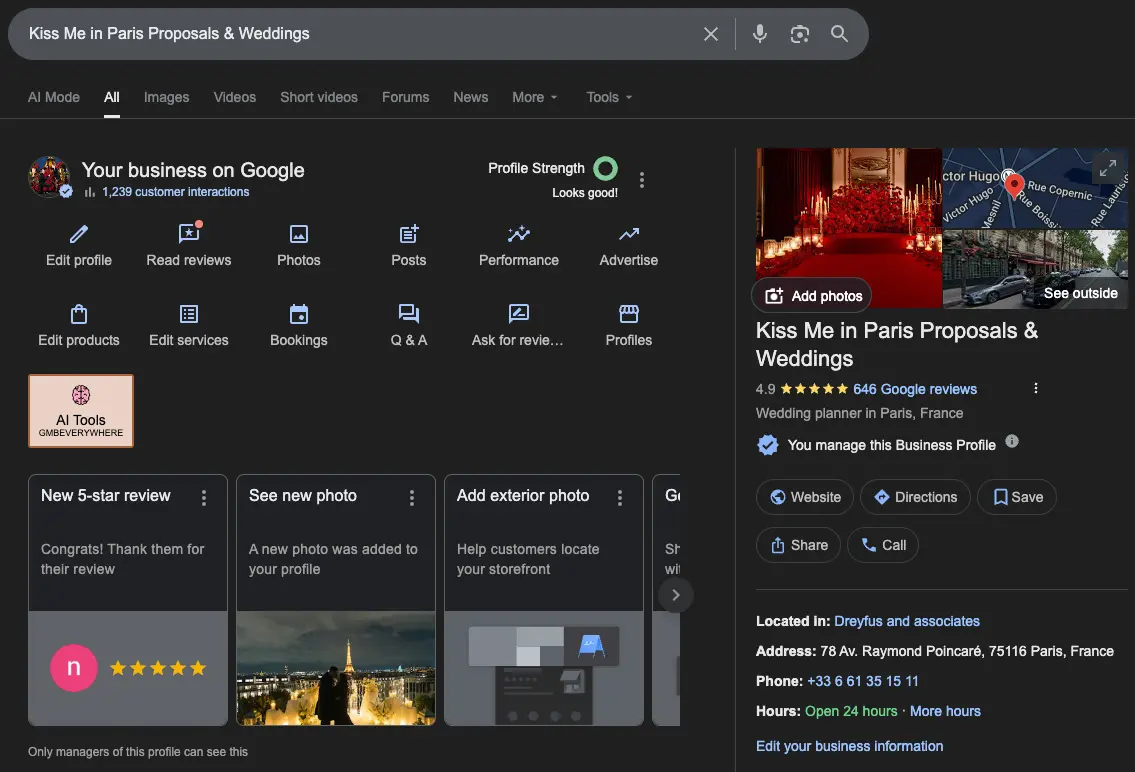Open Edit services list icon
This screenshot has height=772, width=1135.
pyautogui.click(x=188, y=313)
